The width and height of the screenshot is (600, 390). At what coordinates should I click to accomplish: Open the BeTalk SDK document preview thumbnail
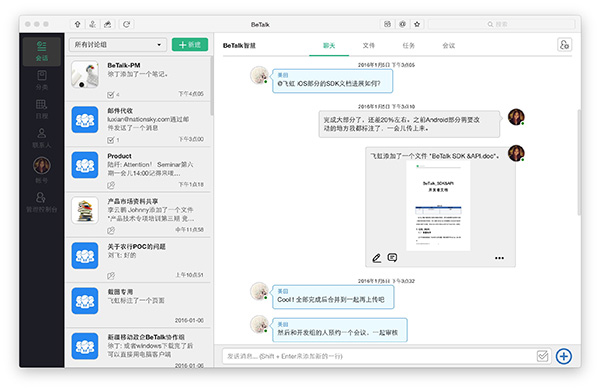point(438,207)
